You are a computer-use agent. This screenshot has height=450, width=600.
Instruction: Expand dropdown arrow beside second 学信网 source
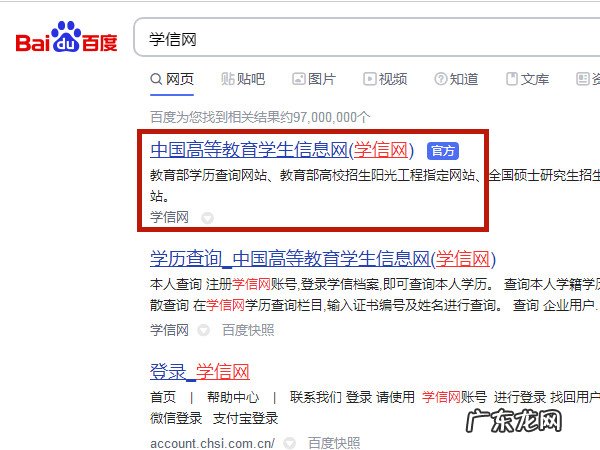pos(204,330)
